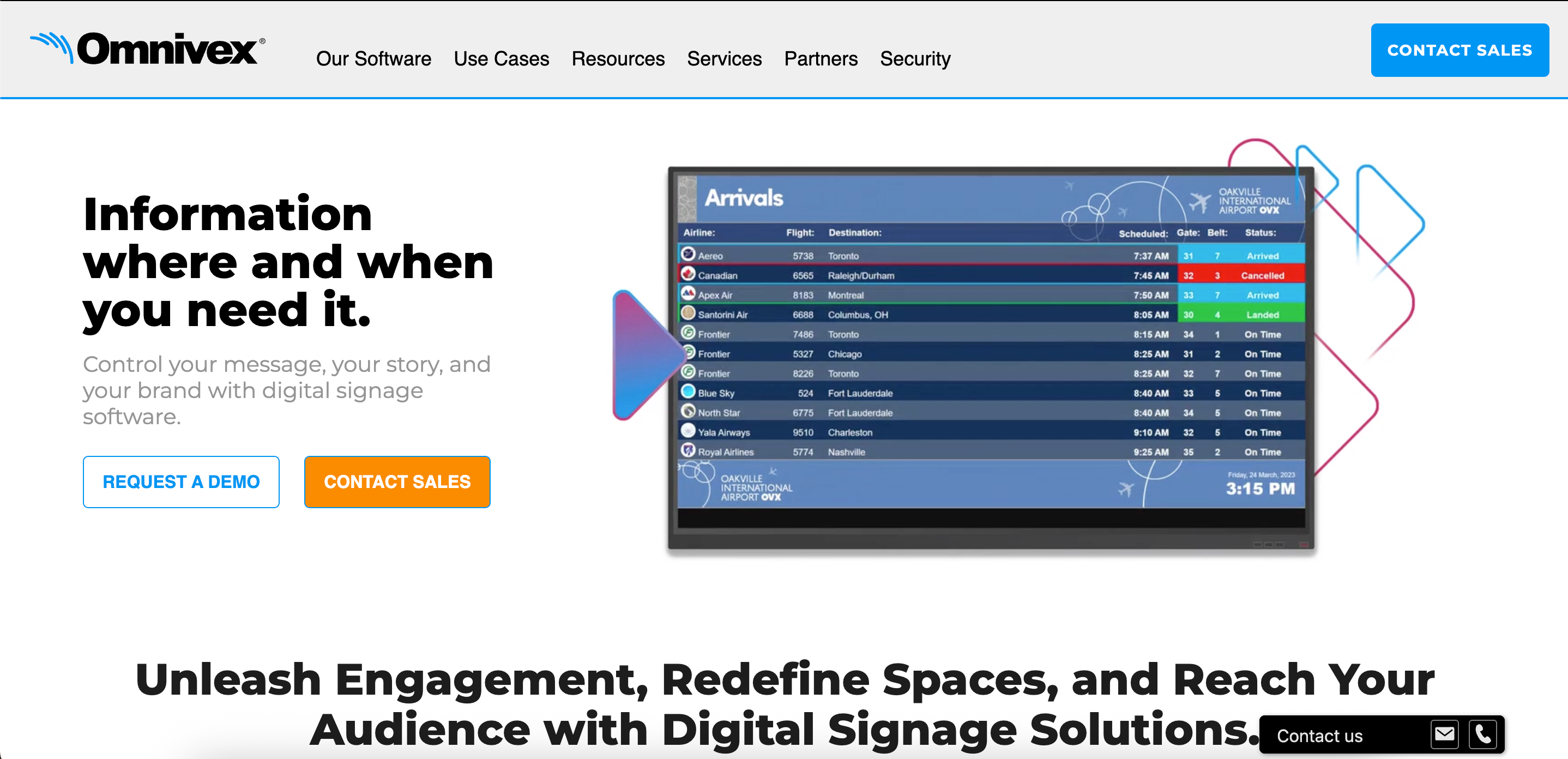This screenshot has height=759, width=1568.
Task: Click the Canadian airline logo icon
Action: pyautogui.click(x=688, y=274)
